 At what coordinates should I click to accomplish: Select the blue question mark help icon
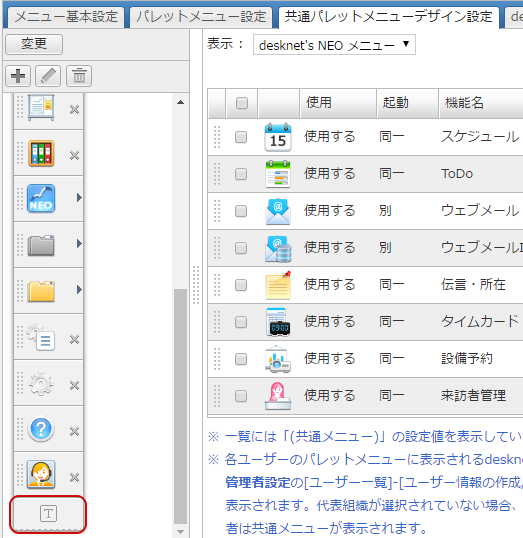pyautogui.click(x=41, y=429)
